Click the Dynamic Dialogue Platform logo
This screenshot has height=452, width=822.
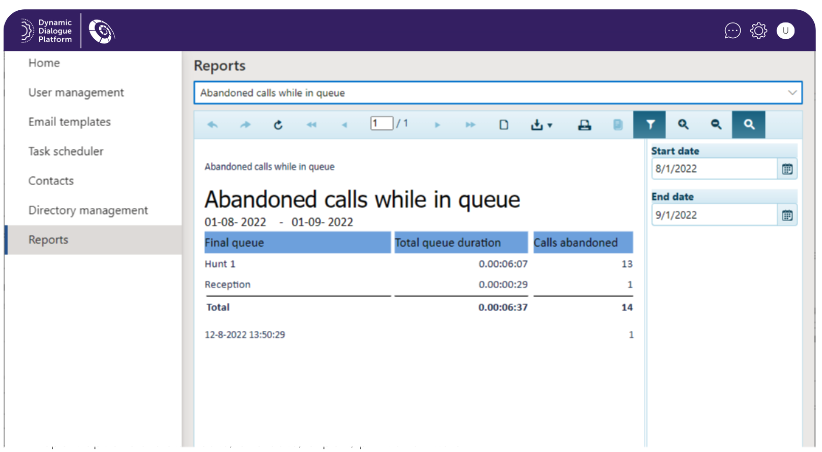pos(46,31)
